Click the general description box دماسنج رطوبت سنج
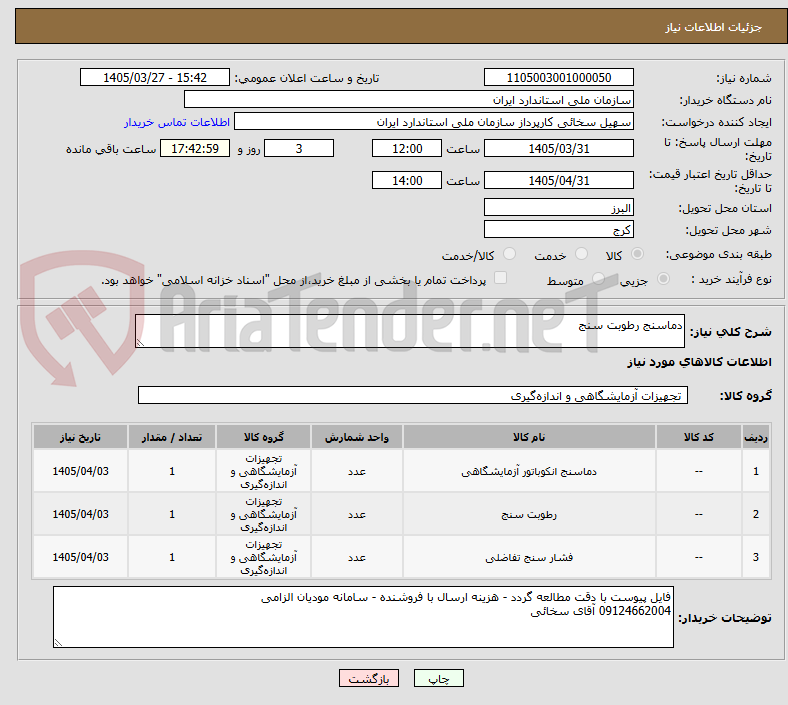This screenshot has height=705, width=788. tap(410, 331)
